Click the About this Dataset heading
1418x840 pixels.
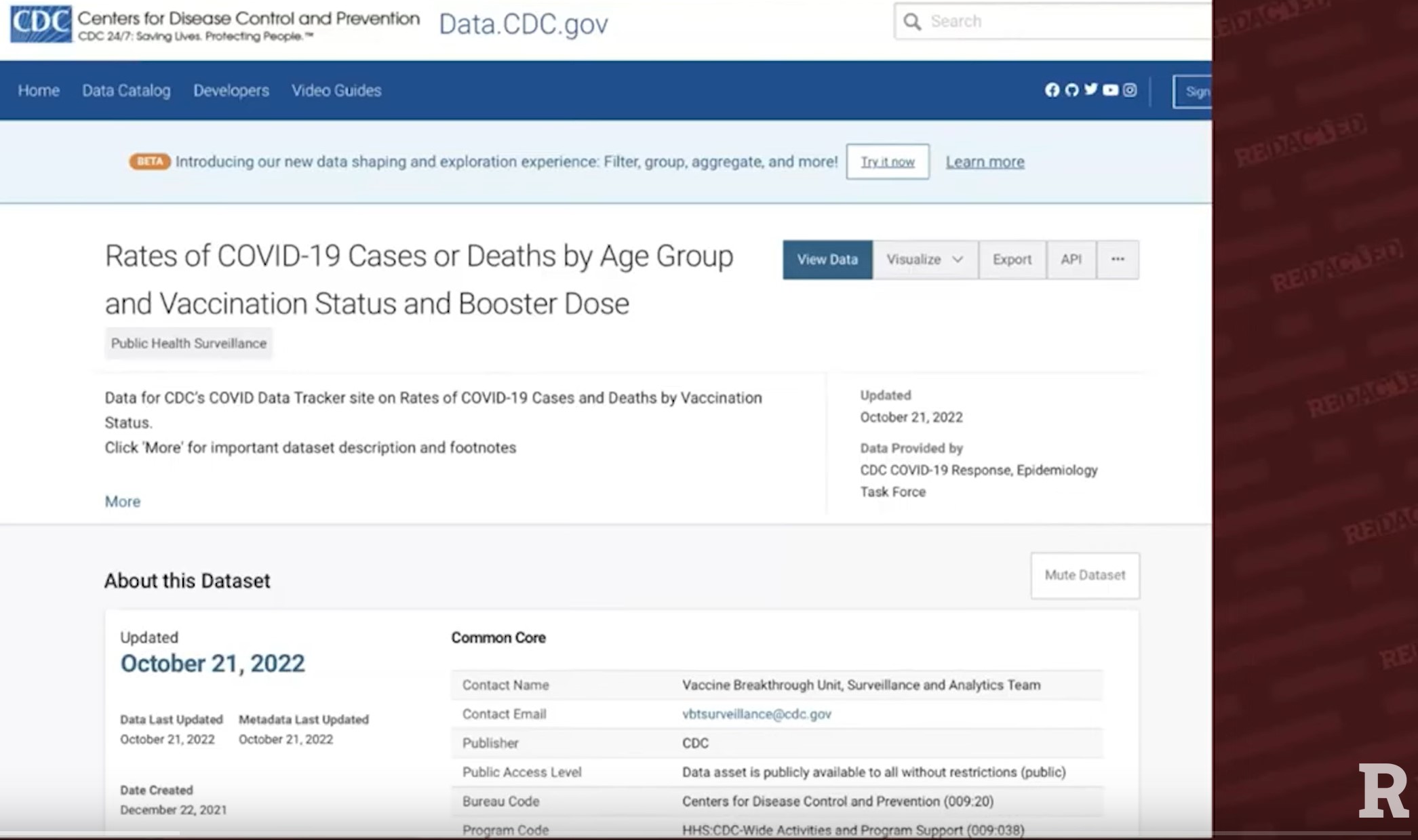pyautogui.click(x=187, y=581)
